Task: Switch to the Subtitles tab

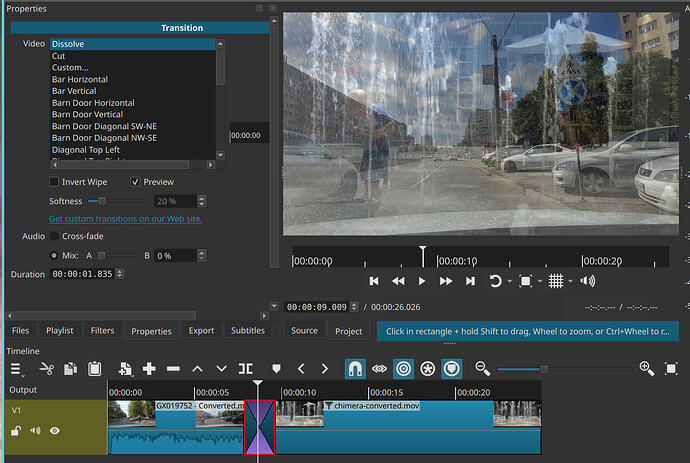Action: [248, 331]
